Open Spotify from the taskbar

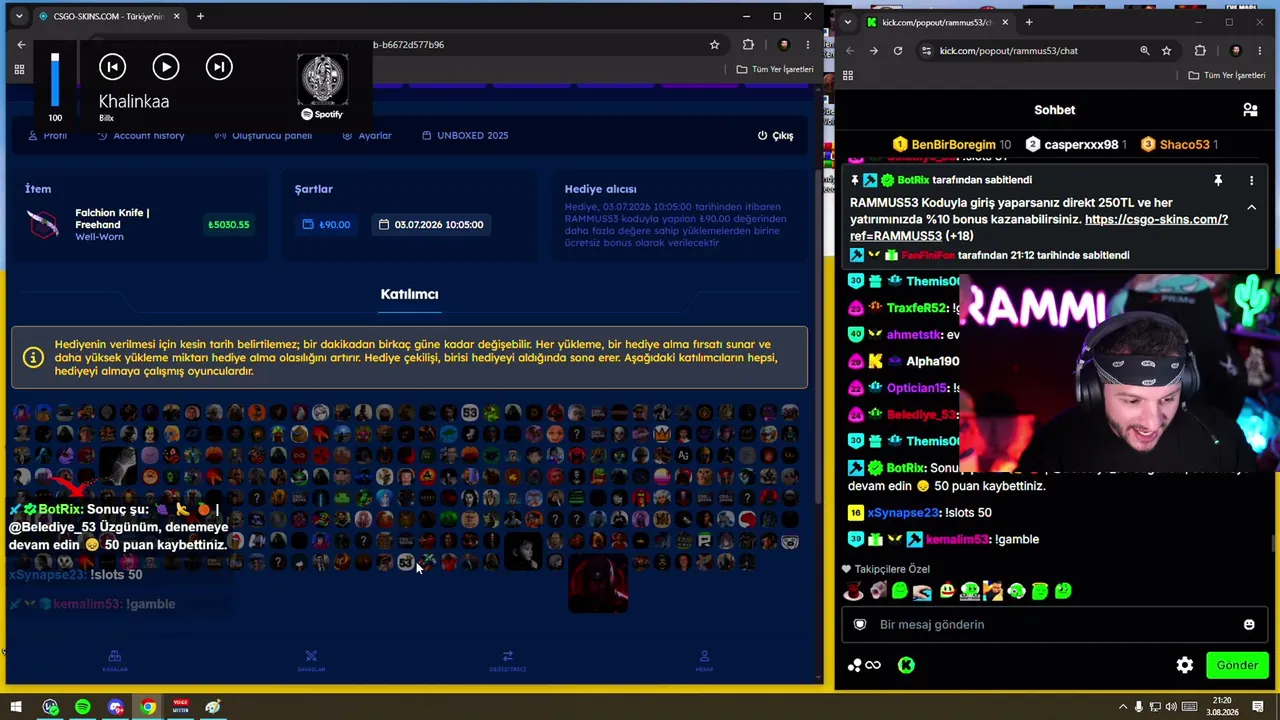click(x=83, y=707)
